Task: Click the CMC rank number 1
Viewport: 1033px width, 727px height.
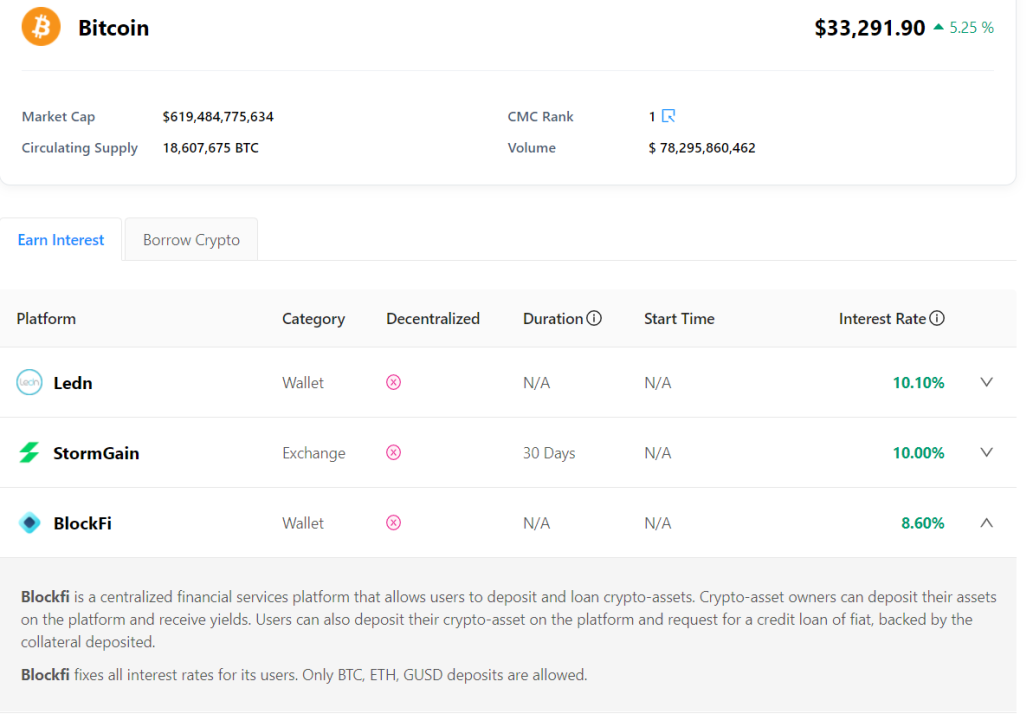Action: pos(652,117)
